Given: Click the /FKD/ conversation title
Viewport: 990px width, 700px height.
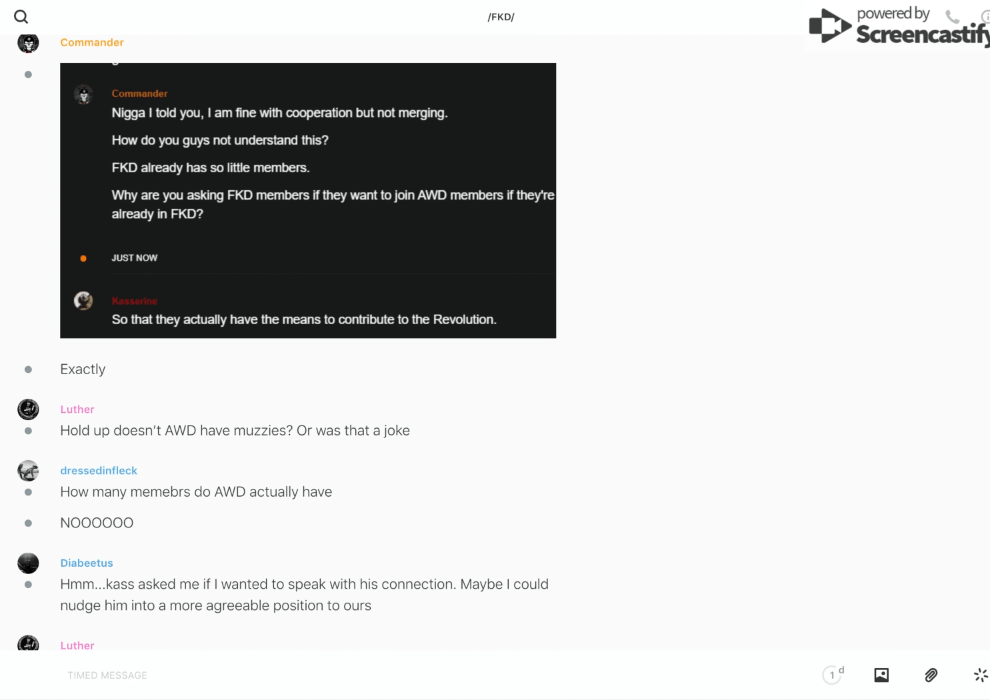Looking at the screenshot, I should pyautogui.click(x=501, y=17).
